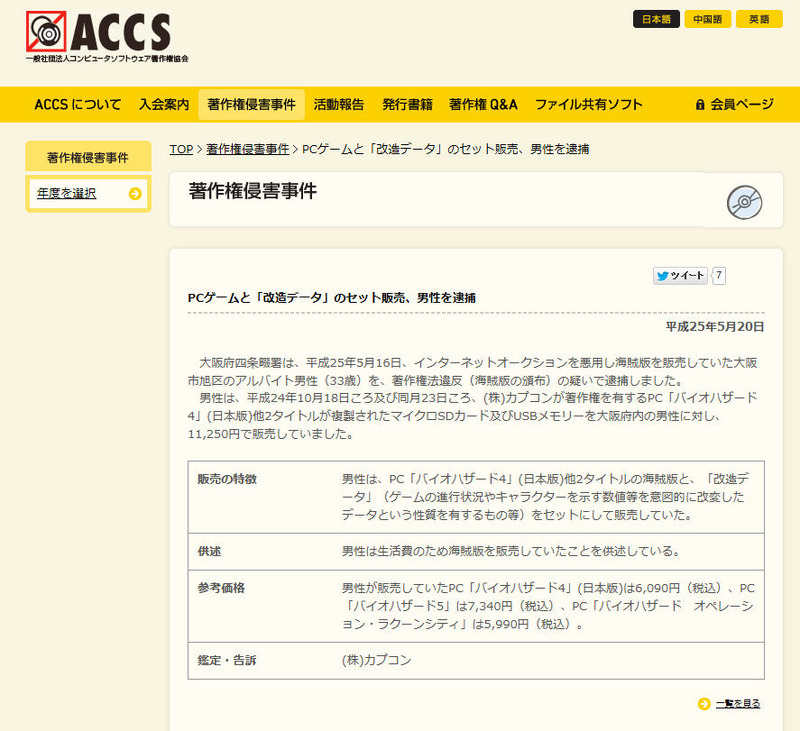800x731 pixels.
Task: Switch language to 中国語
Action: (708, 19)
